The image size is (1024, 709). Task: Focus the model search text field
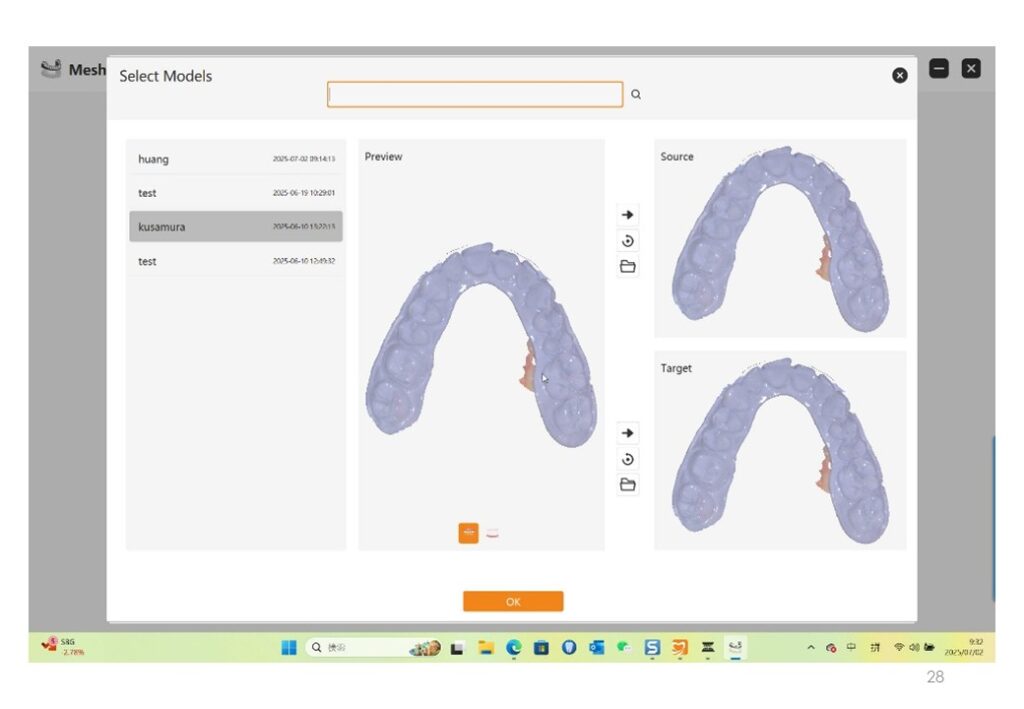click(475, 95)
